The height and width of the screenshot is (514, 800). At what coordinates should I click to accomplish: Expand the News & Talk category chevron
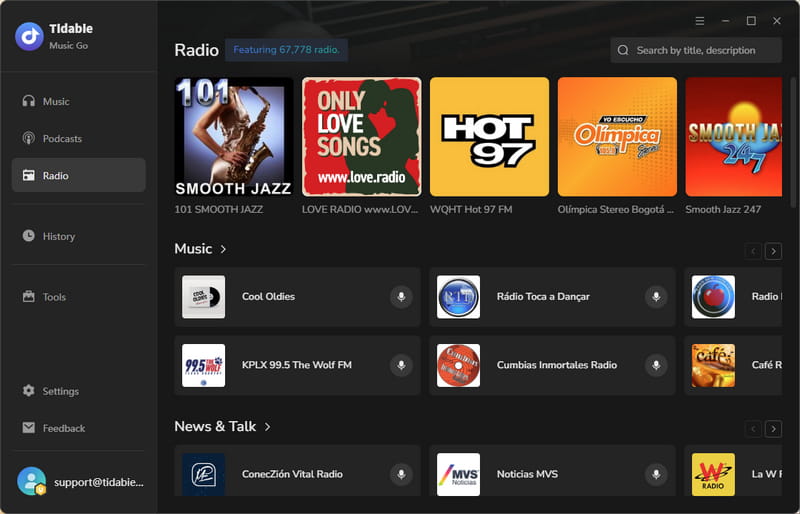267,427
